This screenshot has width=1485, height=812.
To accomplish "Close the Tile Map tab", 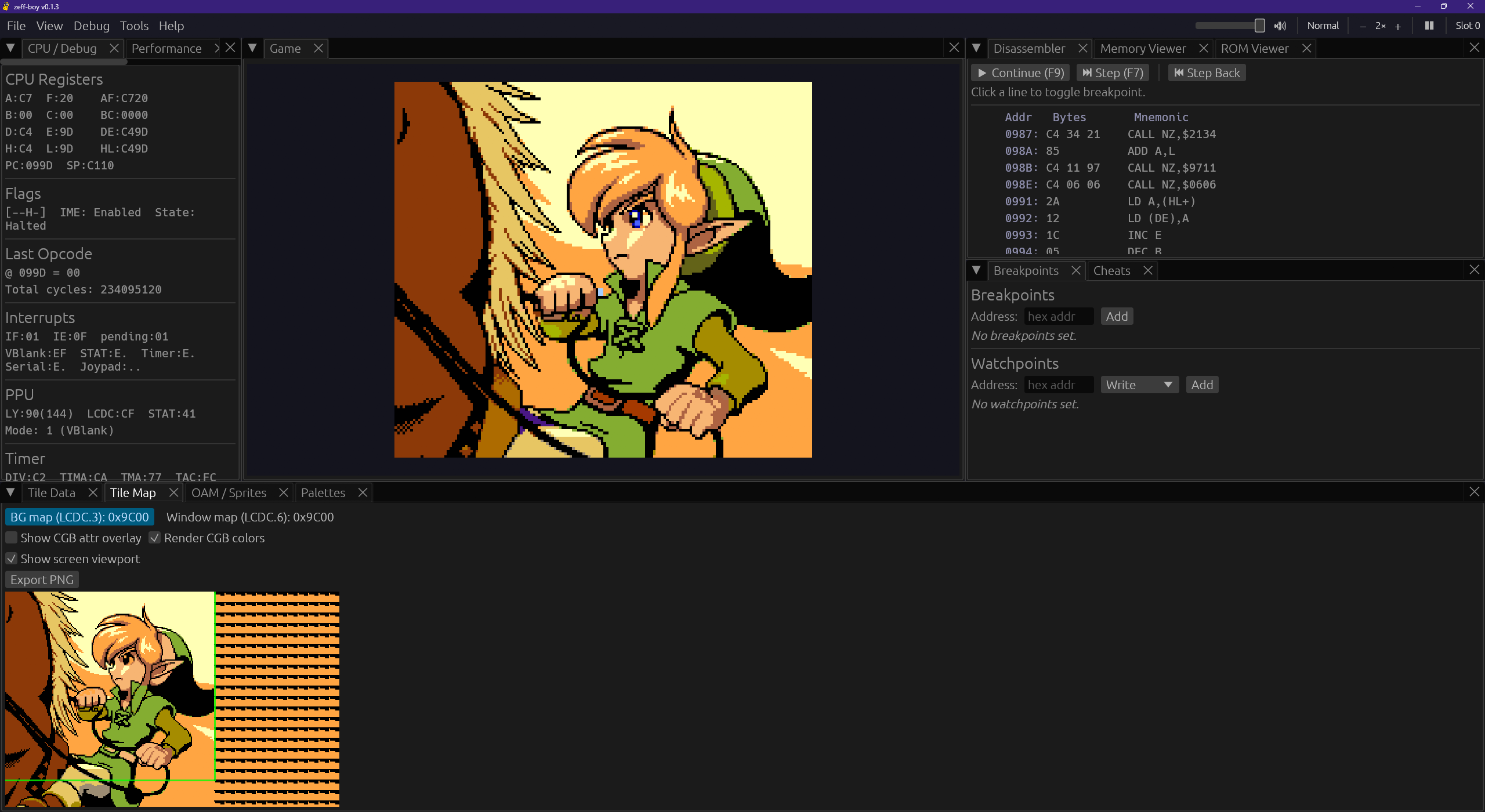I will [x=173, y=492].
